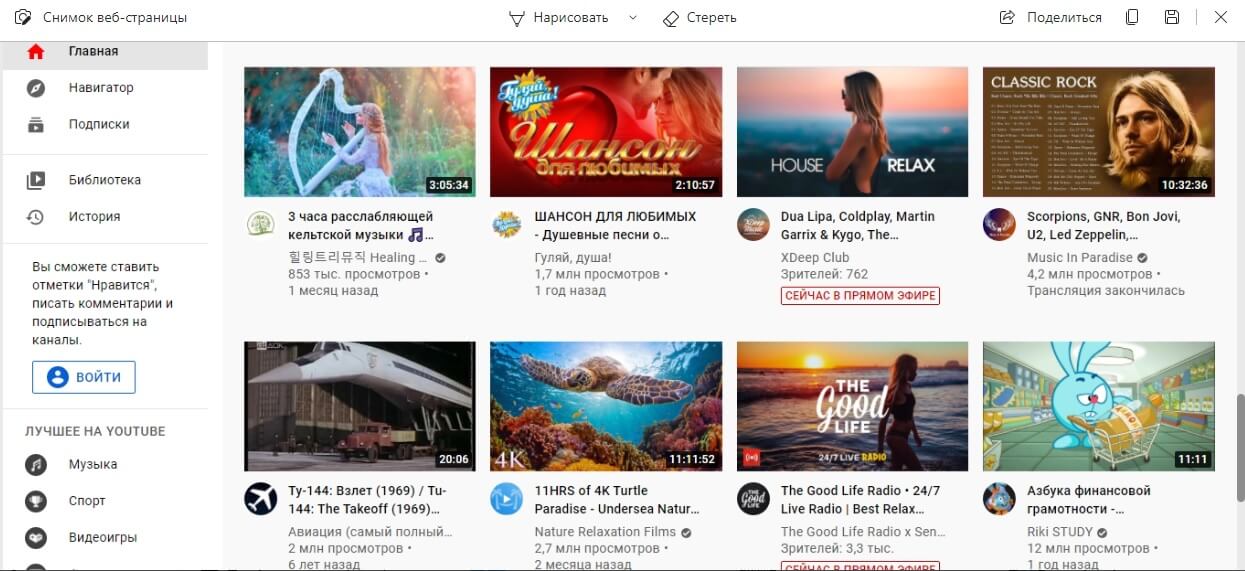1245x571 pixels.
Task: Select the Sport trophy icon
Action: tap(36, 501)
